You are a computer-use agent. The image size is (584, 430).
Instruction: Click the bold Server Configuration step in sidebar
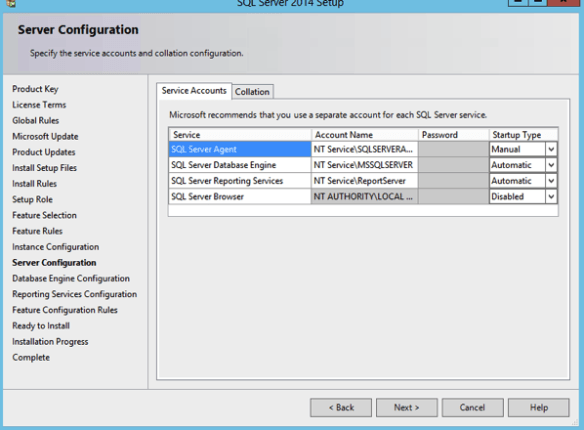click(54, 263)
